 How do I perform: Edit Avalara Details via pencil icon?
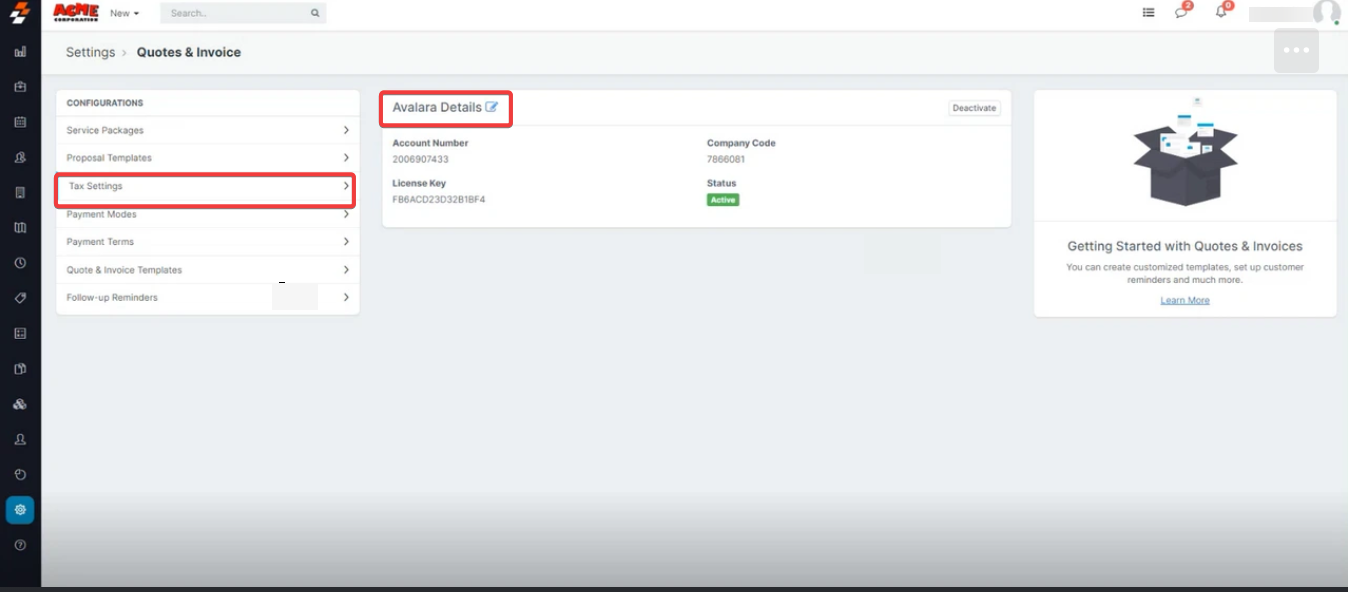491,107
